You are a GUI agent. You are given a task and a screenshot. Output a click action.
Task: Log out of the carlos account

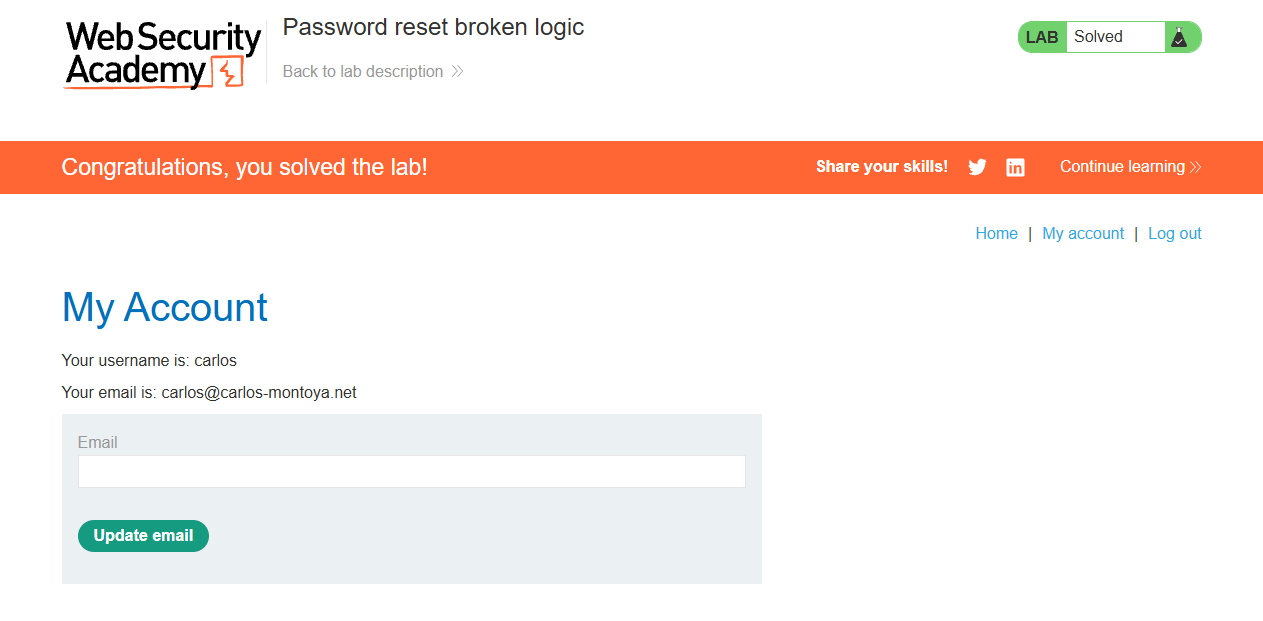point(1174,234)
